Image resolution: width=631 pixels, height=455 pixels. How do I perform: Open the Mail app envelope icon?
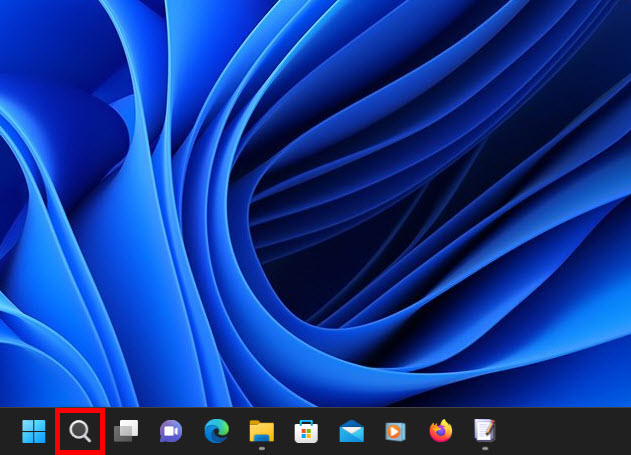click(x=351, y=431)
